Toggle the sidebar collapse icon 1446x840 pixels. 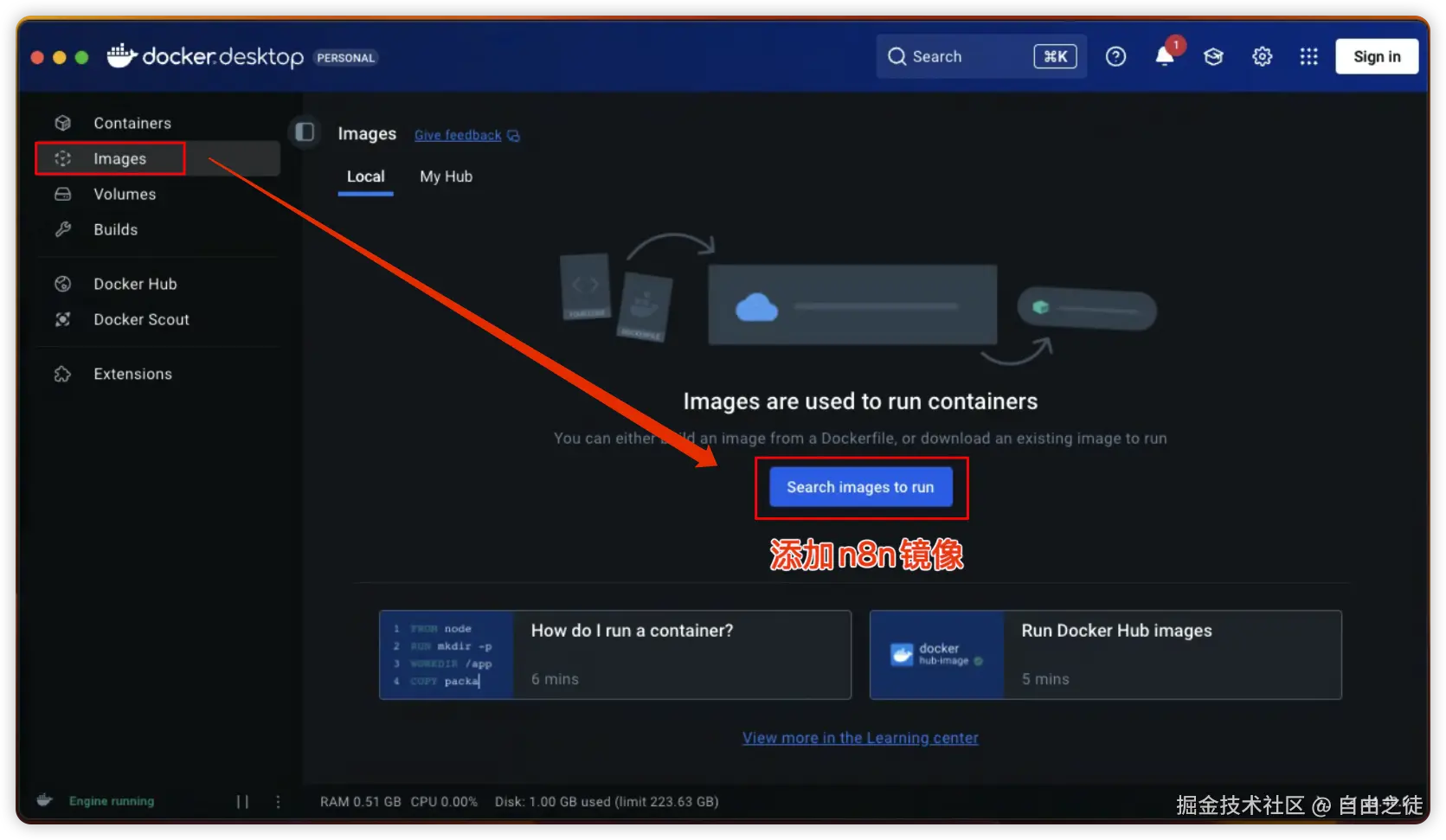click(x=305, y=132)
